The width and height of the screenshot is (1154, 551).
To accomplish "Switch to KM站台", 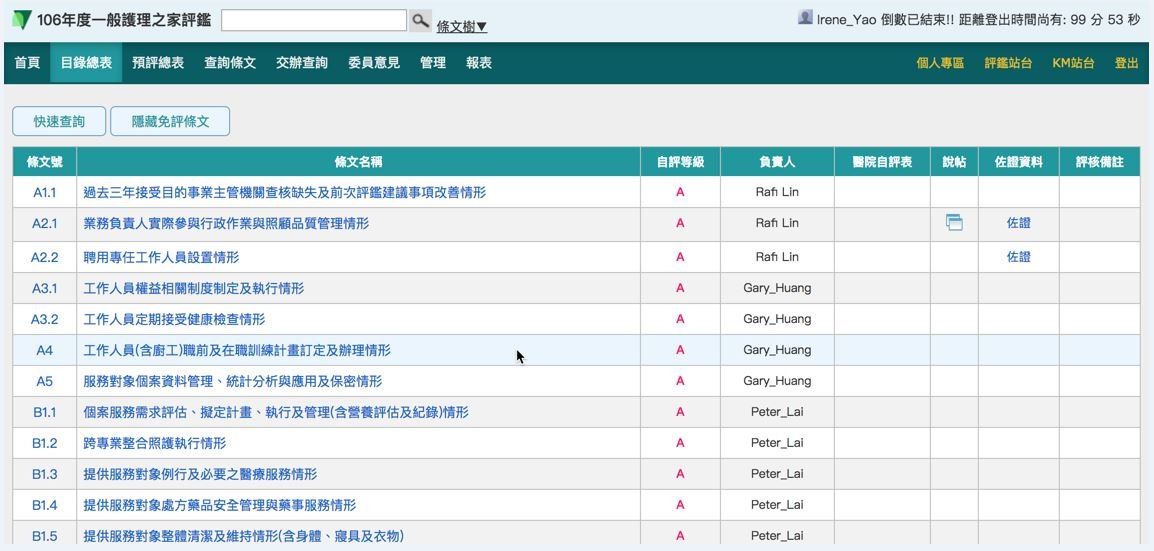I will (x=1073, y=63).
